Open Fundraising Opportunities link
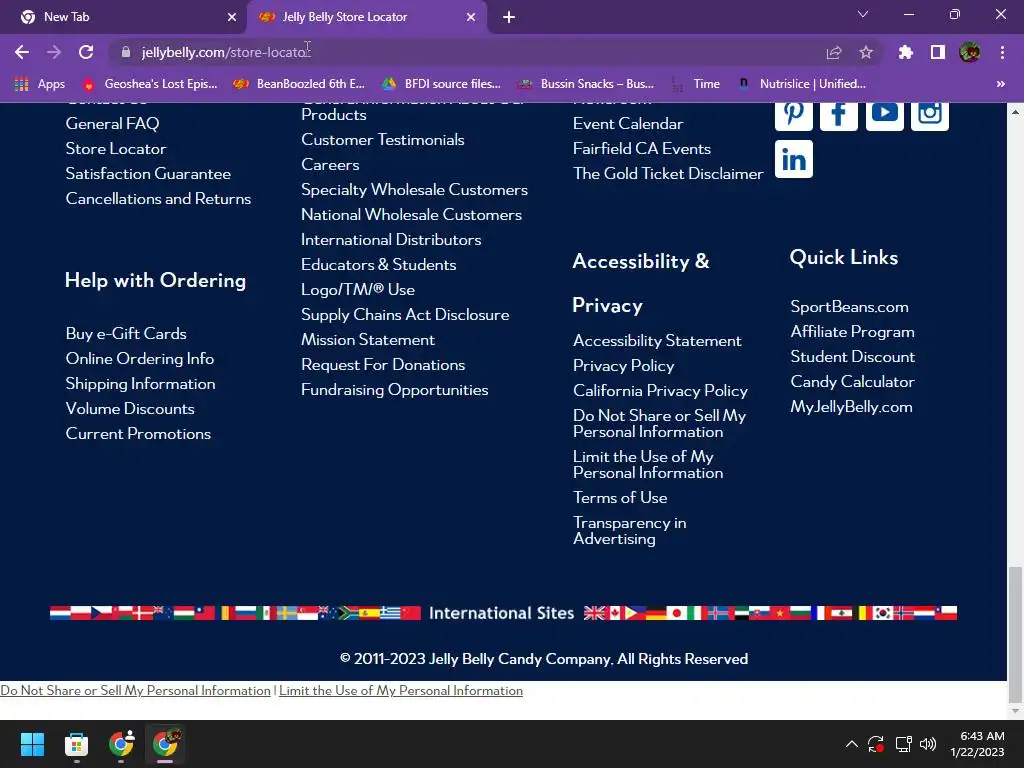This screenshot has height=768, width=1024. 394,390
